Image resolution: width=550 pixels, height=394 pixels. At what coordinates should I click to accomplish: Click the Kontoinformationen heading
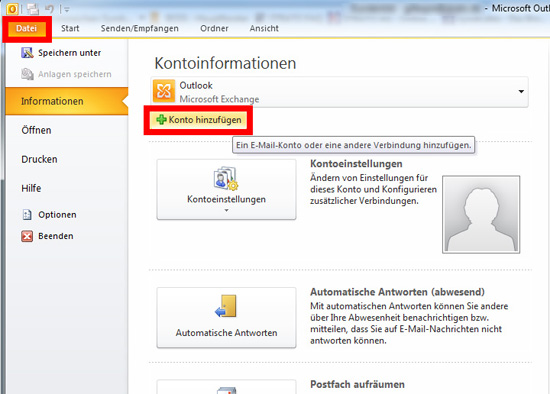point(225,63)
